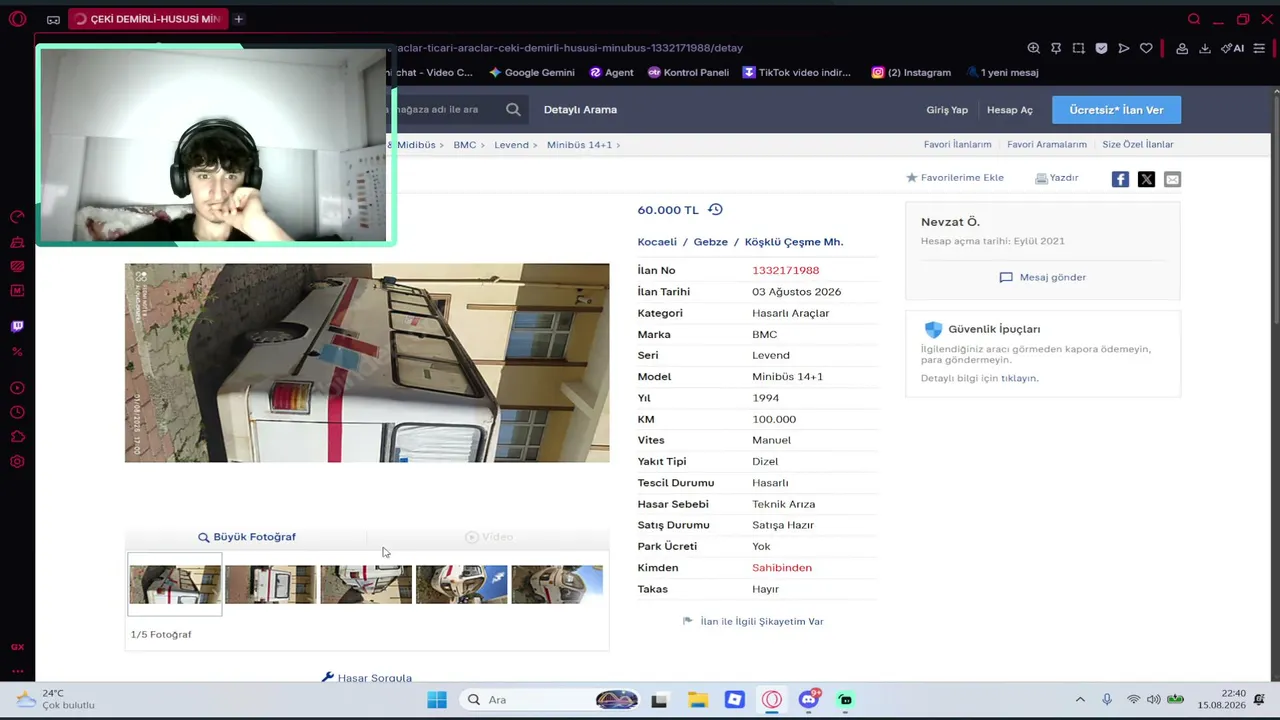Open the downloads icon
This screenshot has height=720, width=1280.
pos(1205,48)
